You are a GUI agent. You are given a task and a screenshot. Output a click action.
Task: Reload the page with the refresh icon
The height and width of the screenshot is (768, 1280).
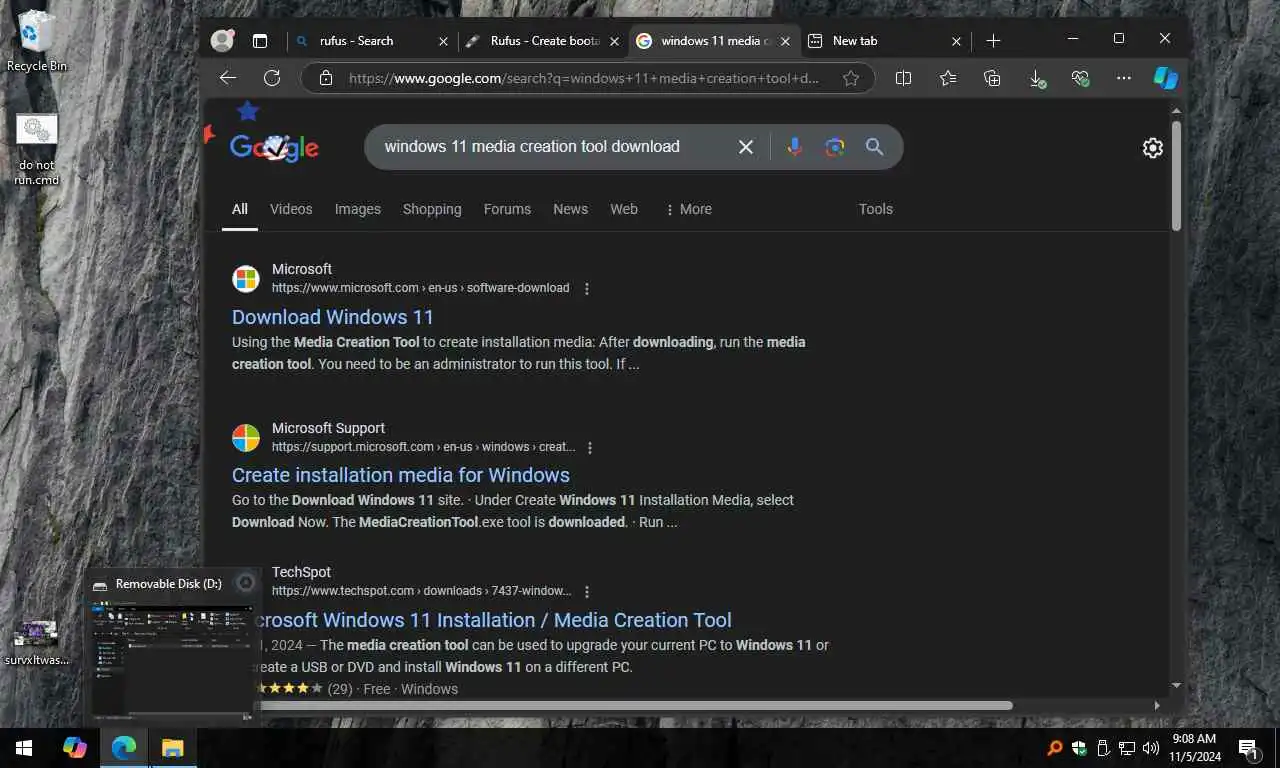pyautogui.click(x=272, y=78)
